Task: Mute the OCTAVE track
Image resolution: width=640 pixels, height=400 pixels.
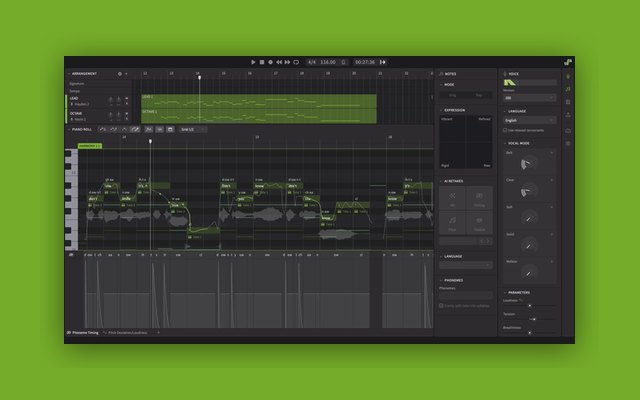Action: pos(127,113)
